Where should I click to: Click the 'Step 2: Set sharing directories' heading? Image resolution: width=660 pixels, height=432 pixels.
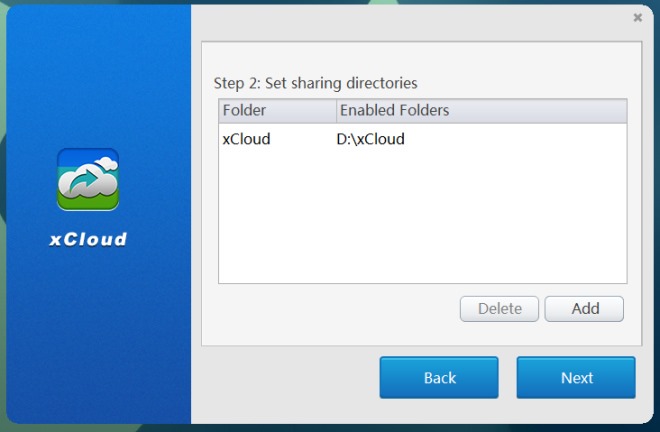[x=315, y=83]
